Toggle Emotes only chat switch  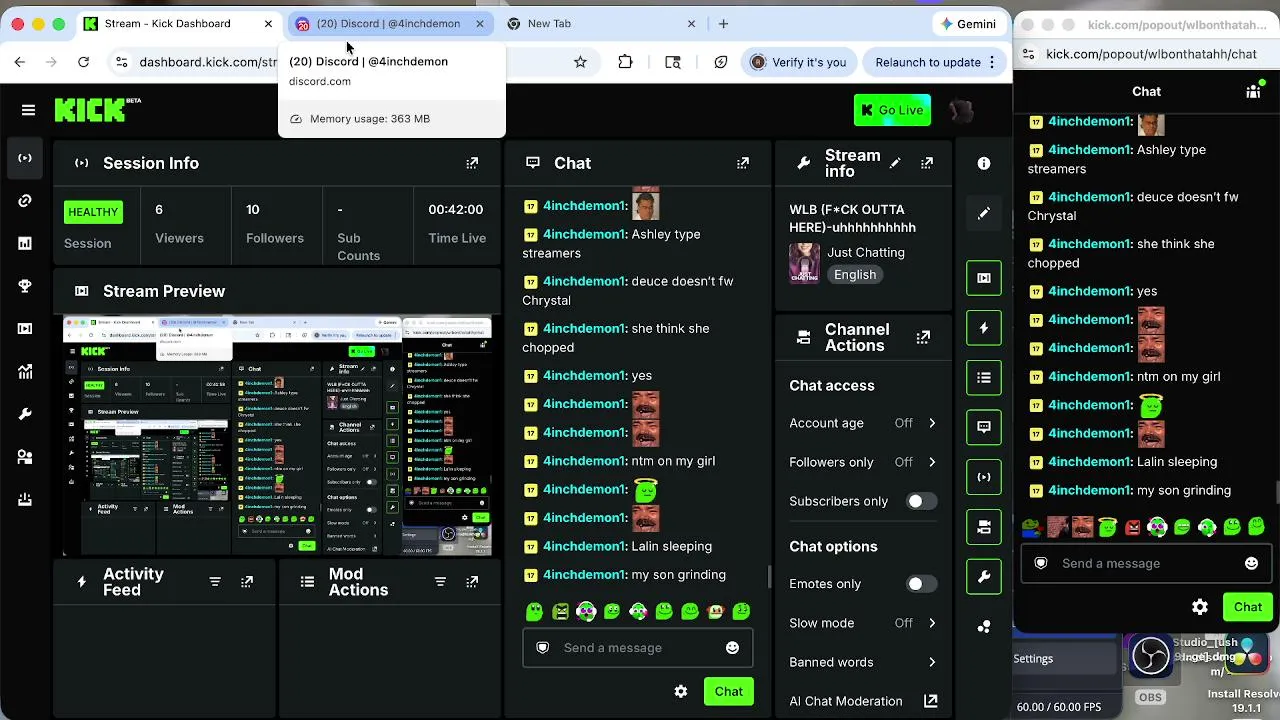(x=921, y=584)
